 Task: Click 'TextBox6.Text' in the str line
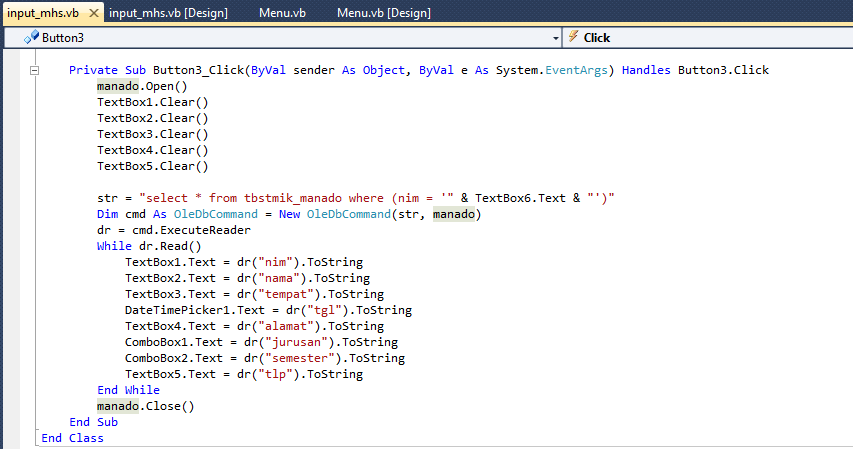tap(520, 198)
